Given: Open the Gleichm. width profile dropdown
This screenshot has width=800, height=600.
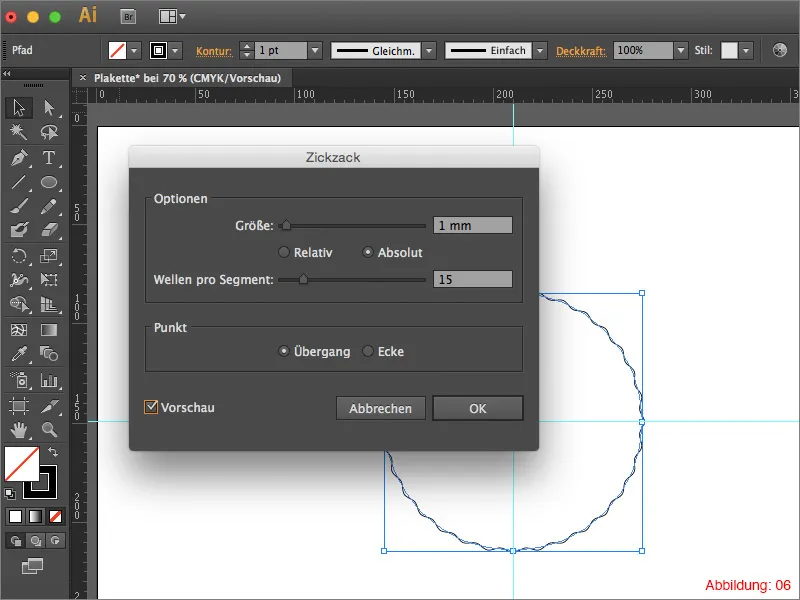Looking at the screenshot, I should tap(429, 51).
